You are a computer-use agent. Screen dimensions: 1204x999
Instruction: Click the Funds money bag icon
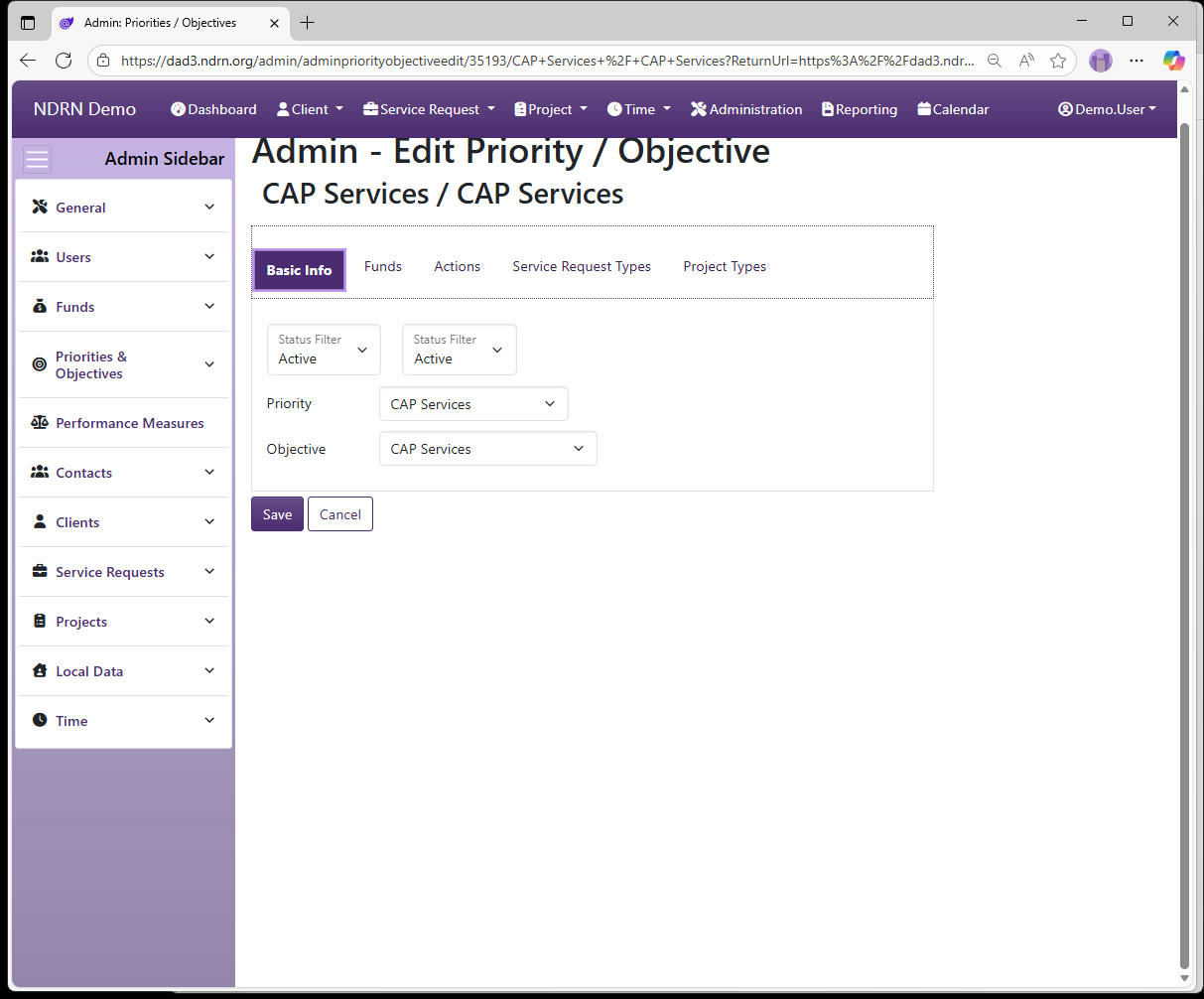point(40,306)
